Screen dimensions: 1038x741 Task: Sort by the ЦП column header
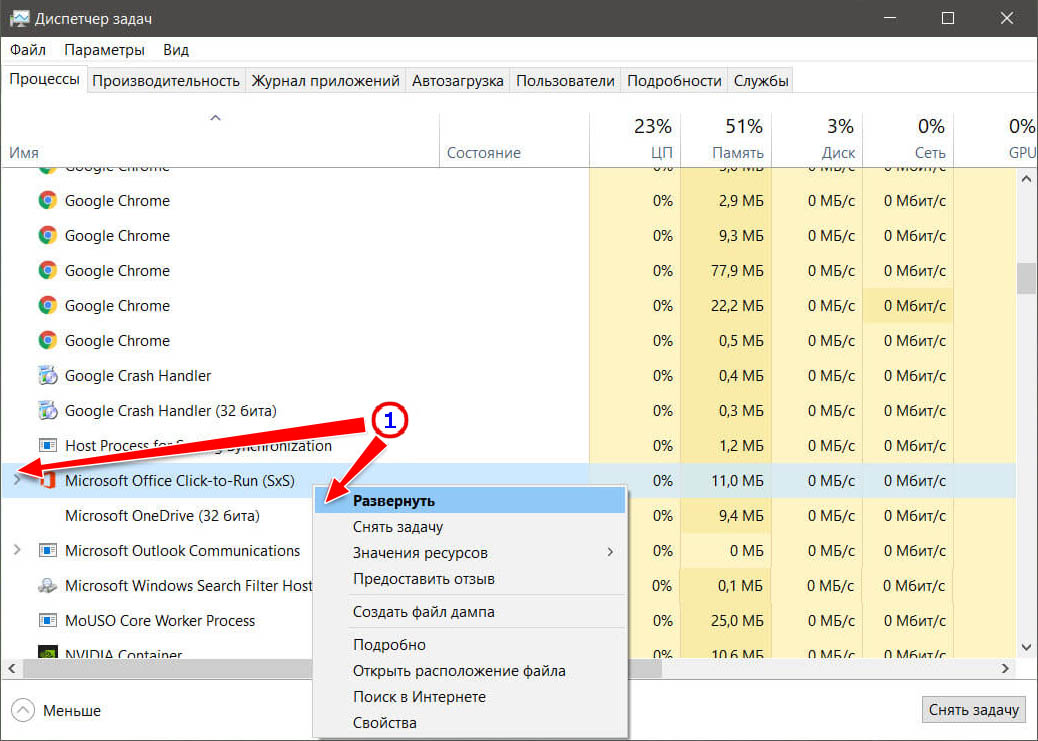point(635,140)
